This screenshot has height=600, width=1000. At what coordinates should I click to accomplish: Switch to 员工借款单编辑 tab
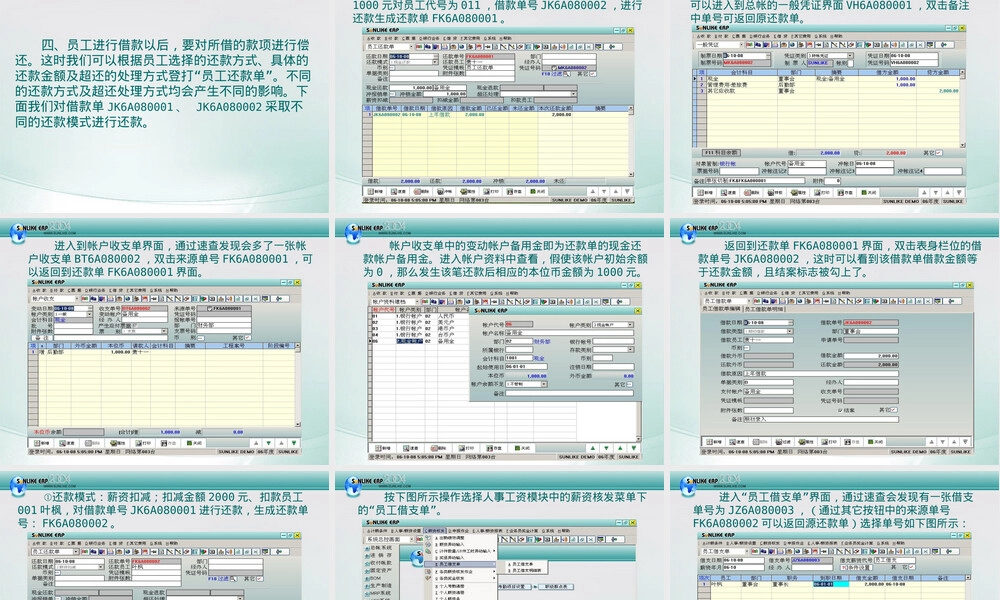point(721,309)
